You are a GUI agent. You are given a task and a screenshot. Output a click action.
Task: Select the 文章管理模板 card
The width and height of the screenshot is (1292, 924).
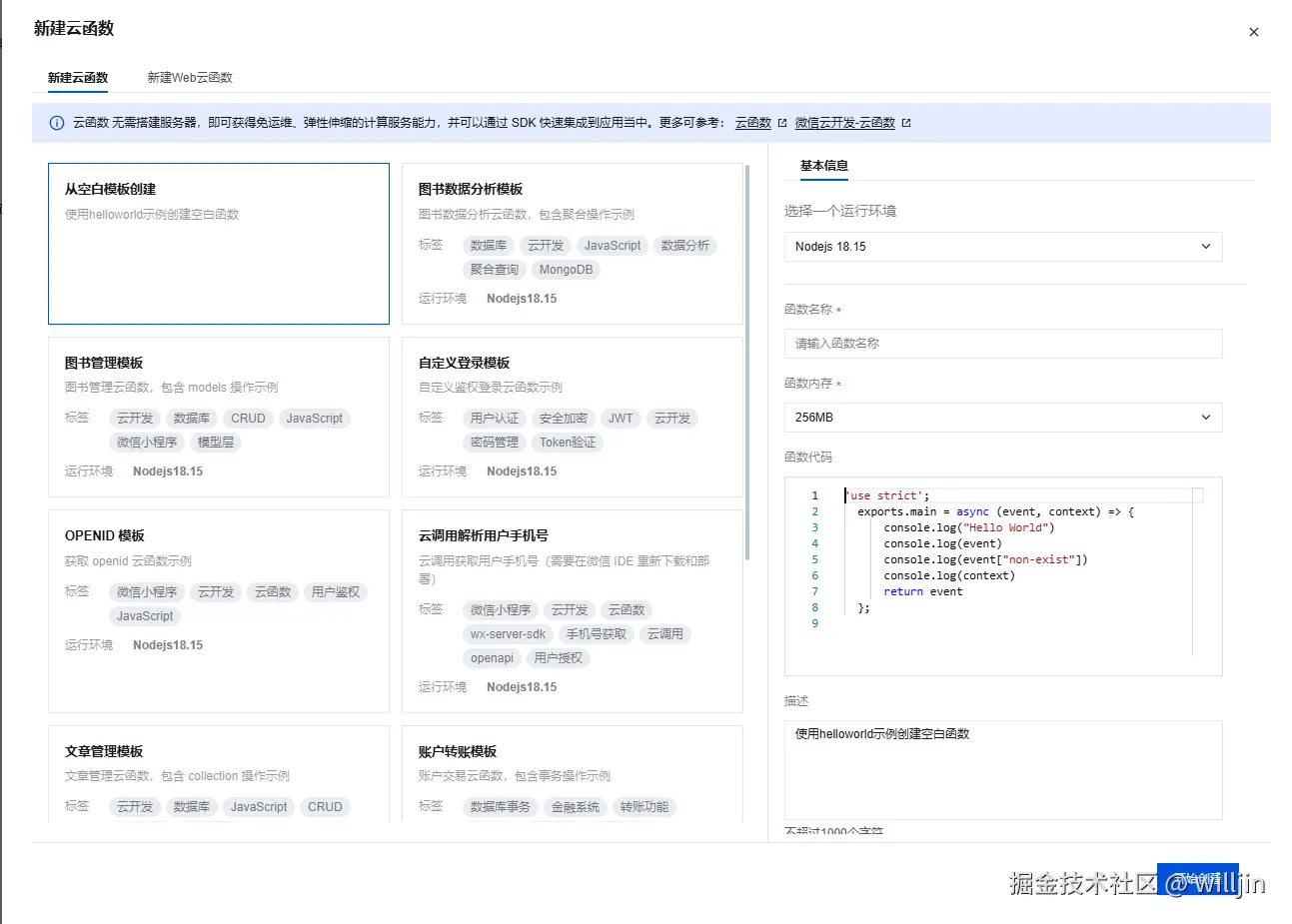(219, 774)
